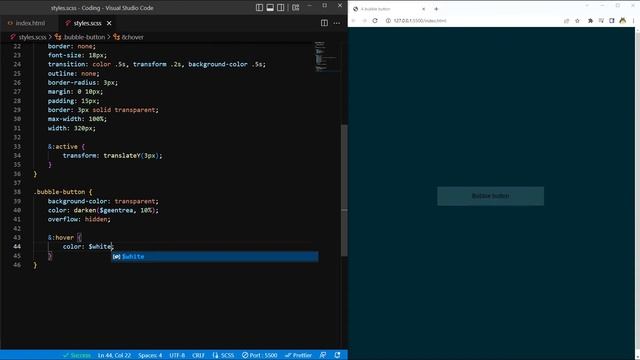
Task: Click 'color: darken($geentrea, 10%);' line
Action: [103, 210]
